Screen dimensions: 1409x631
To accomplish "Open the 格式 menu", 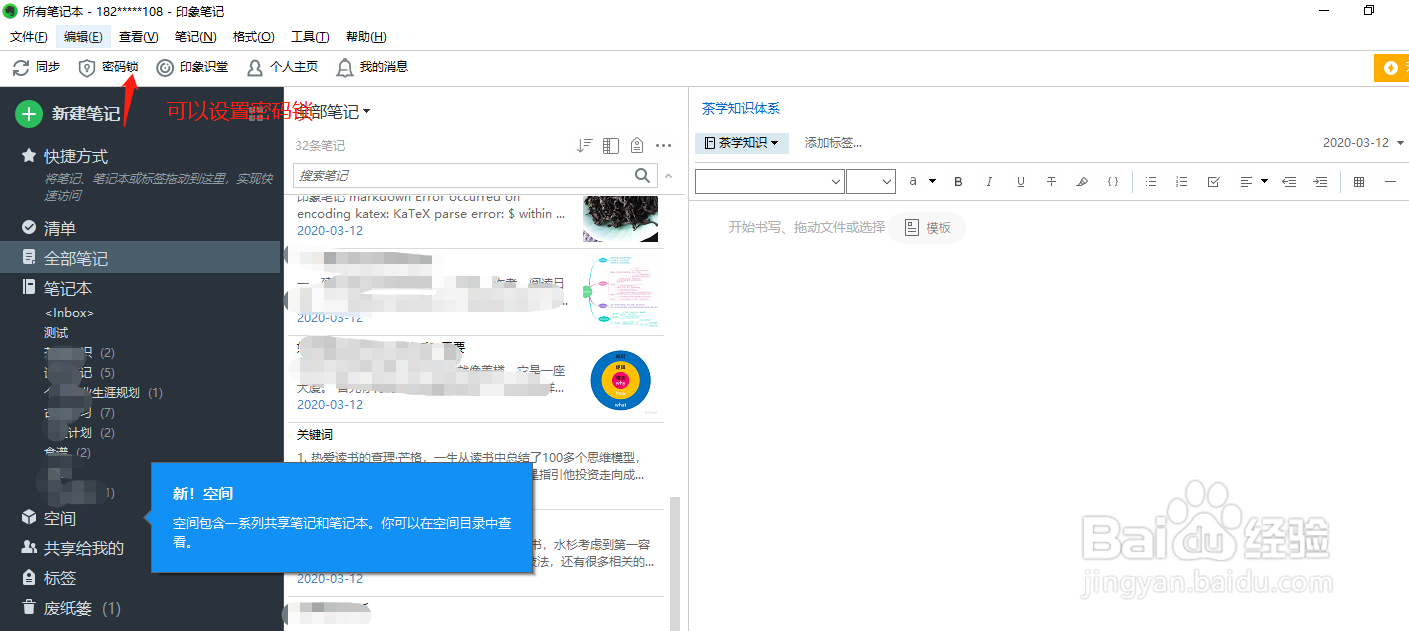I will [x=254, y=36].
